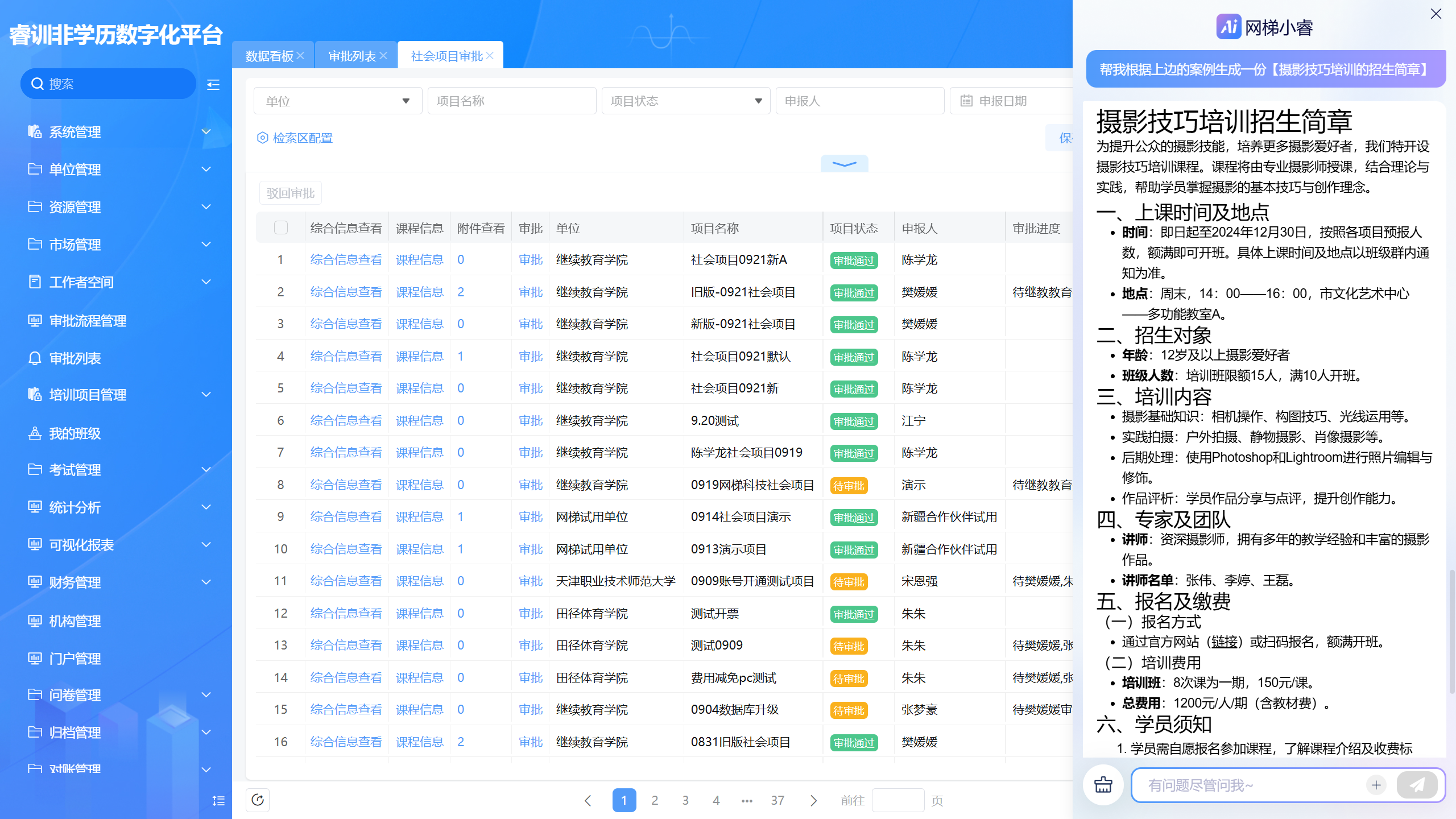Click attachment count 2 for 0831旧版社会项目
Viewport: 1456px width, 819px height.
(461, 742)
